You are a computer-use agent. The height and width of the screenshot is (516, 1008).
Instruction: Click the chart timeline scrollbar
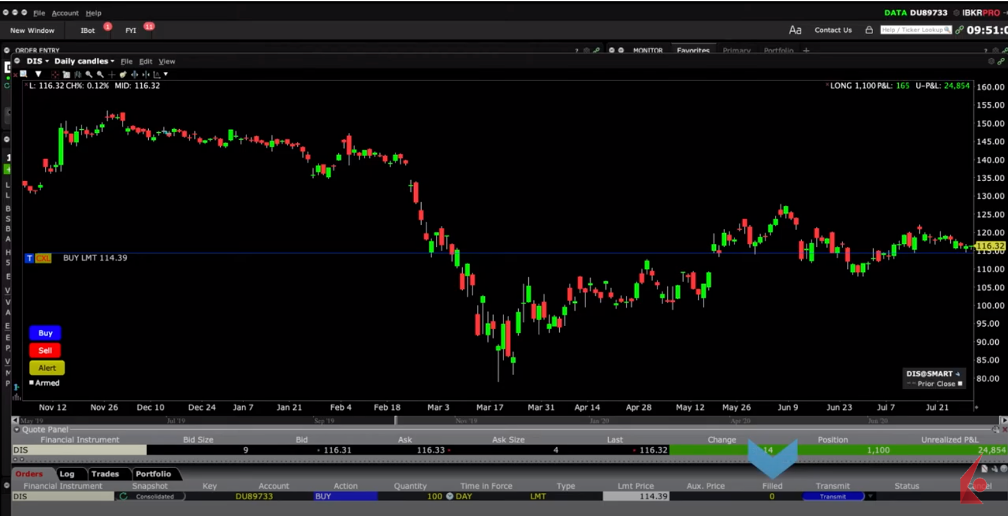click(500, 420)
